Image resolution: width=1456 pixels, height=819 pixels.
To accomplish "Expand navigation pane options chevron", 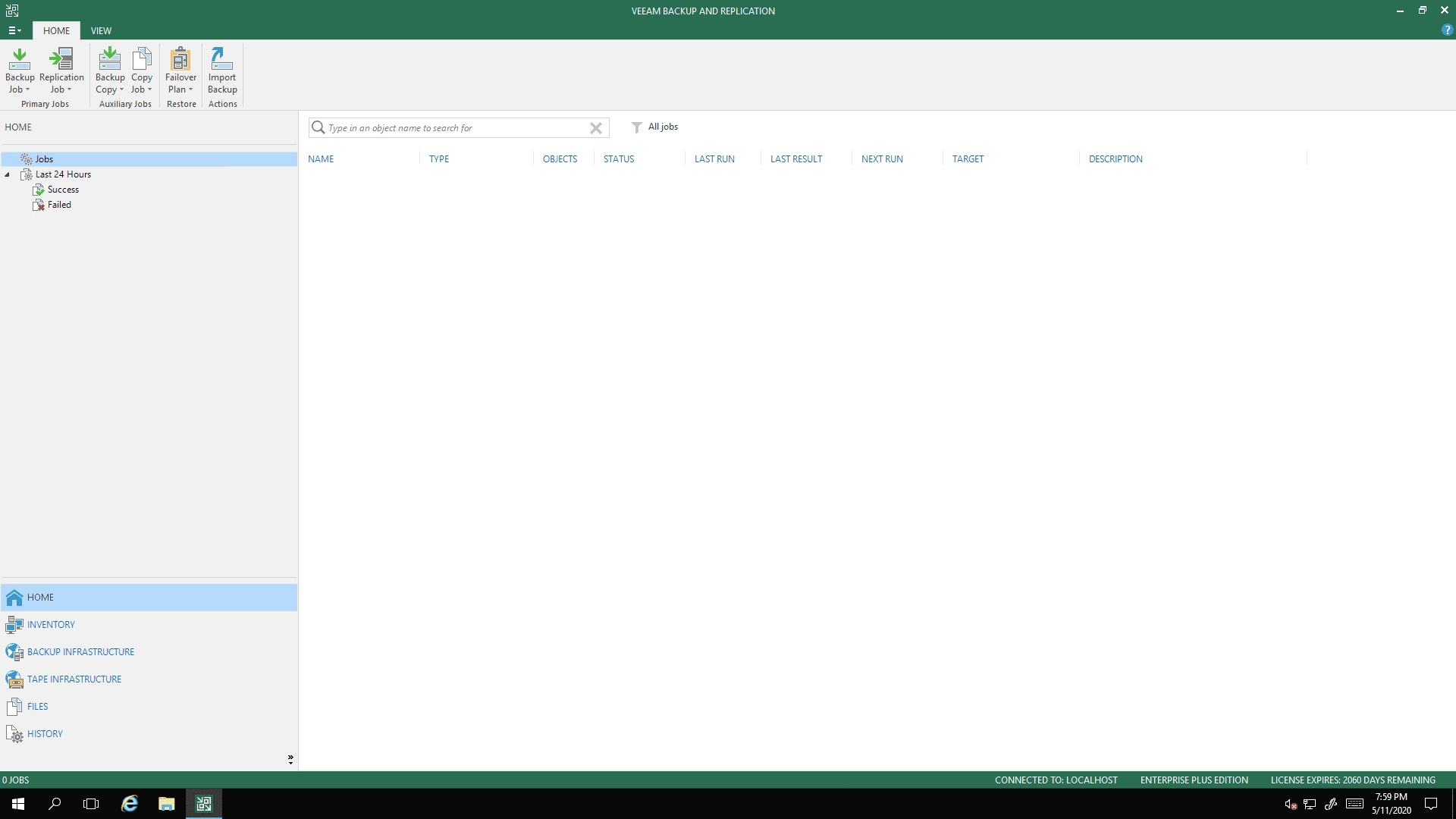I will click(x=290, y=759).
